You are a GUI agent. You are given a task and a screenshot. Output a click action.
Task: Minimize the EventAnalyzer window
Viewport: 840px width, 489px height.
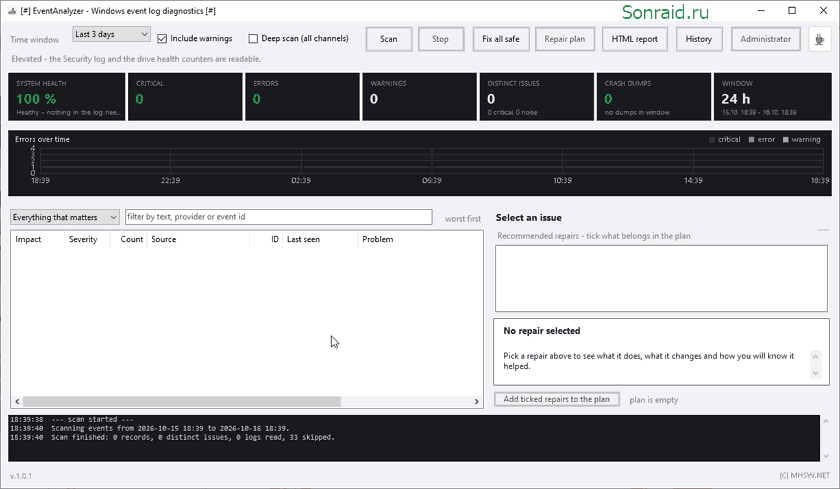point(761,11)
